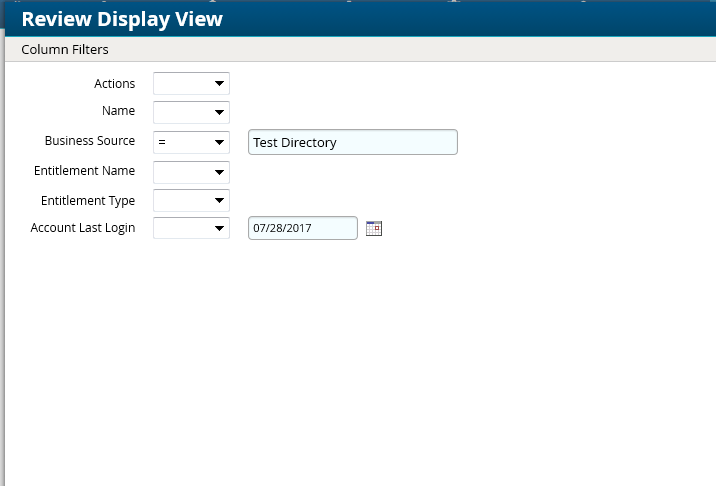The image size is (716, 486).
Task: Open Business Source operator dropdown showing equals
Action: point(191,143)
